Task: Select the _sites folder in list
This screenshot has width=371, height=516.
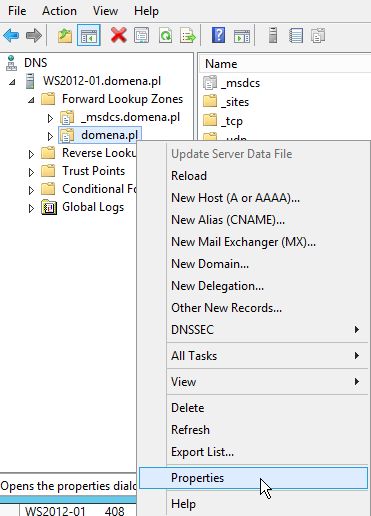Action: pos(235,102)
